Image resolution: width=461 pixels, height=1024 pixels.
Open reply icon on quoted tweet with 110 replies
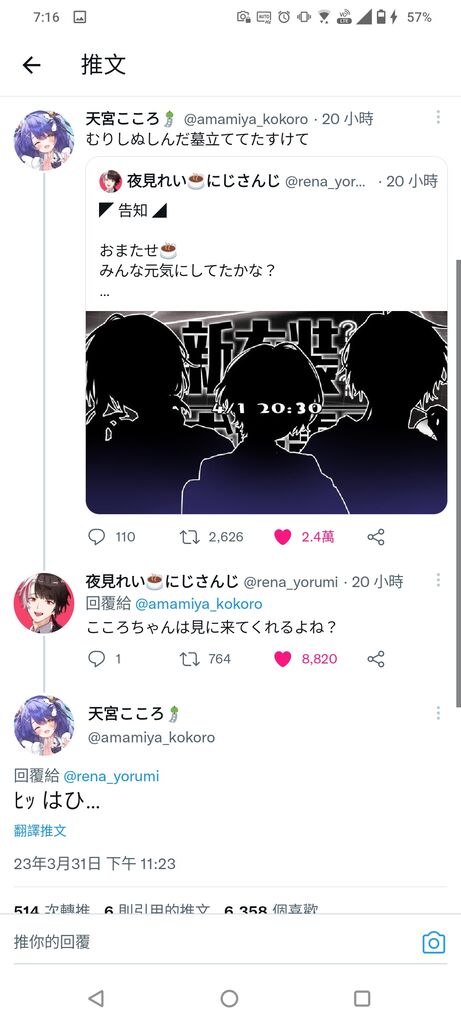(97, 537)
